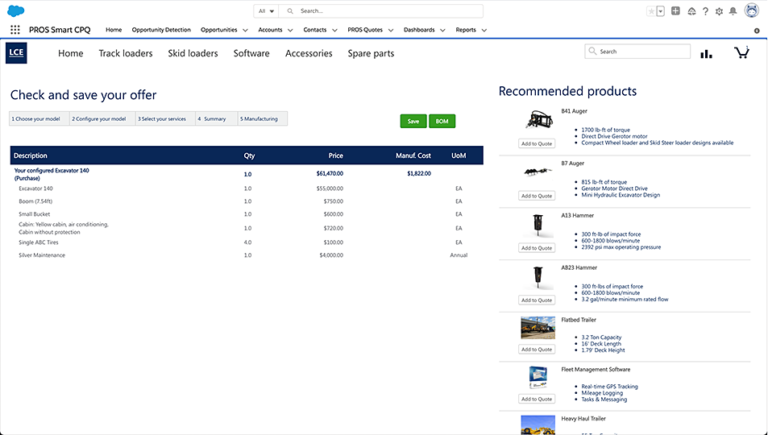Screen dimensions: 768x435
Task: Open the Spare parts menu
Action: [371, 53]
